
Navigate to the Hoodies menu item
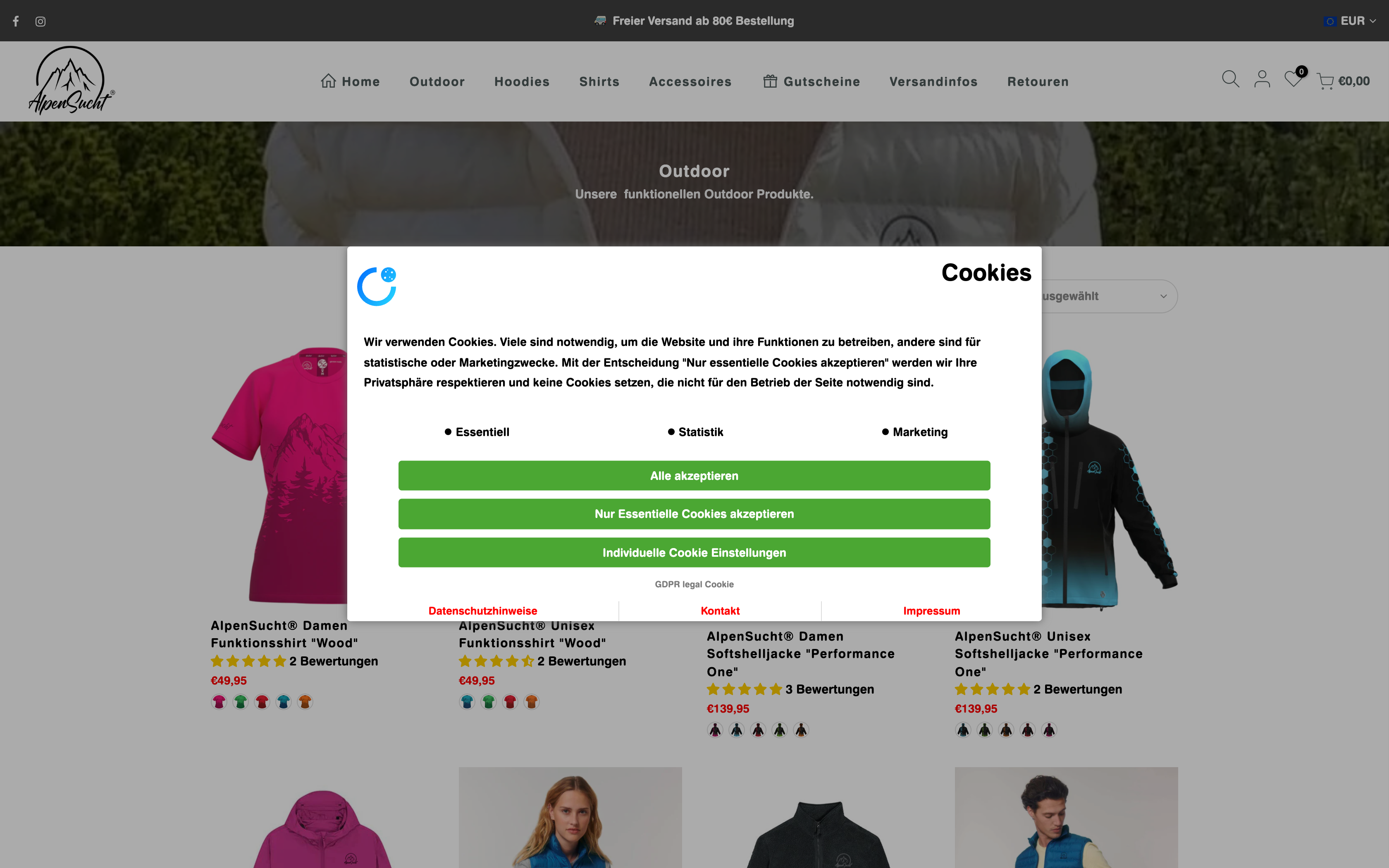(x=521, y=81)
